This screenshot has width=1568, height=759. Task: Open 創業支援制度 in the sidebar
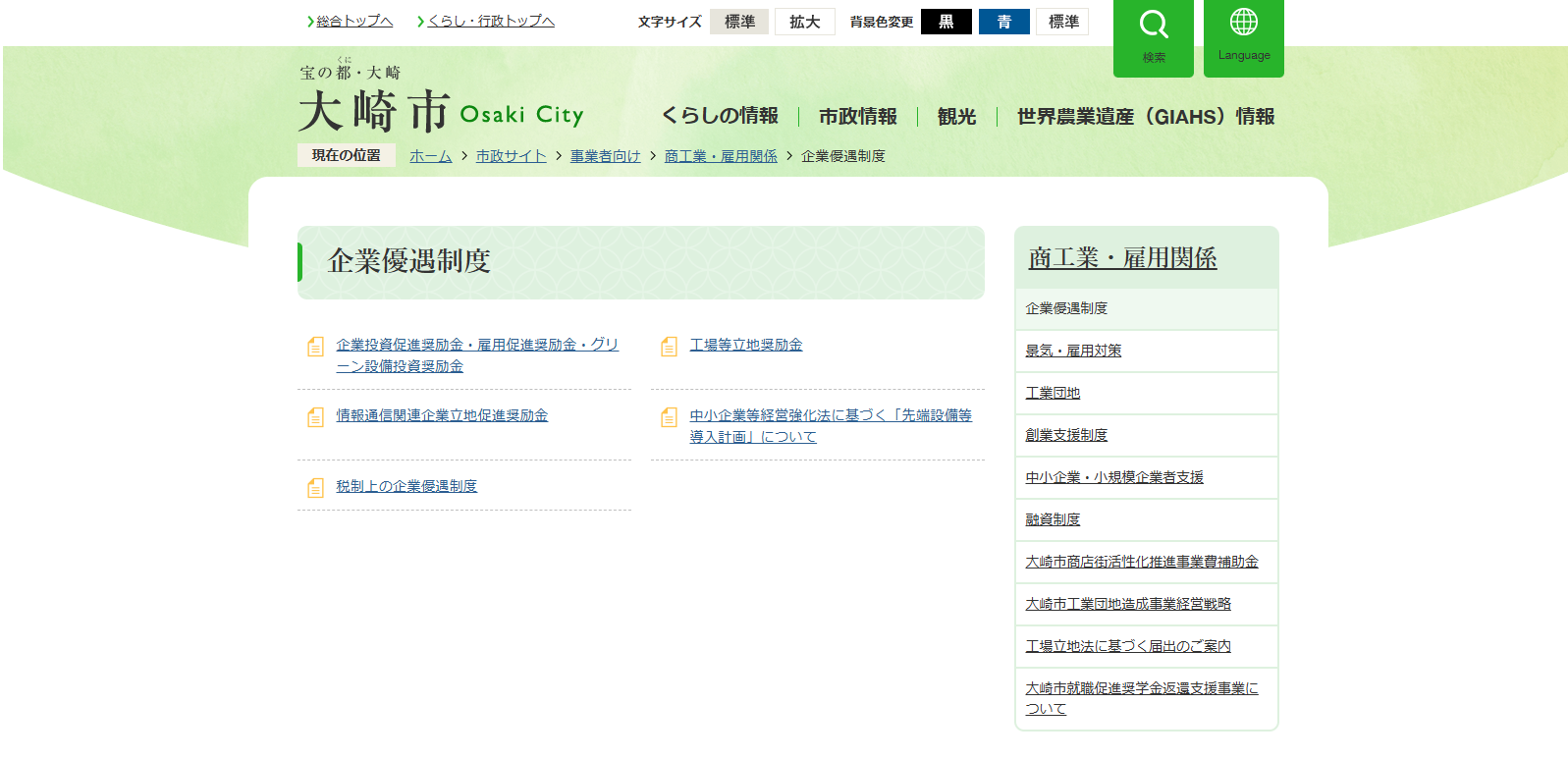(x=1066, y=435)
